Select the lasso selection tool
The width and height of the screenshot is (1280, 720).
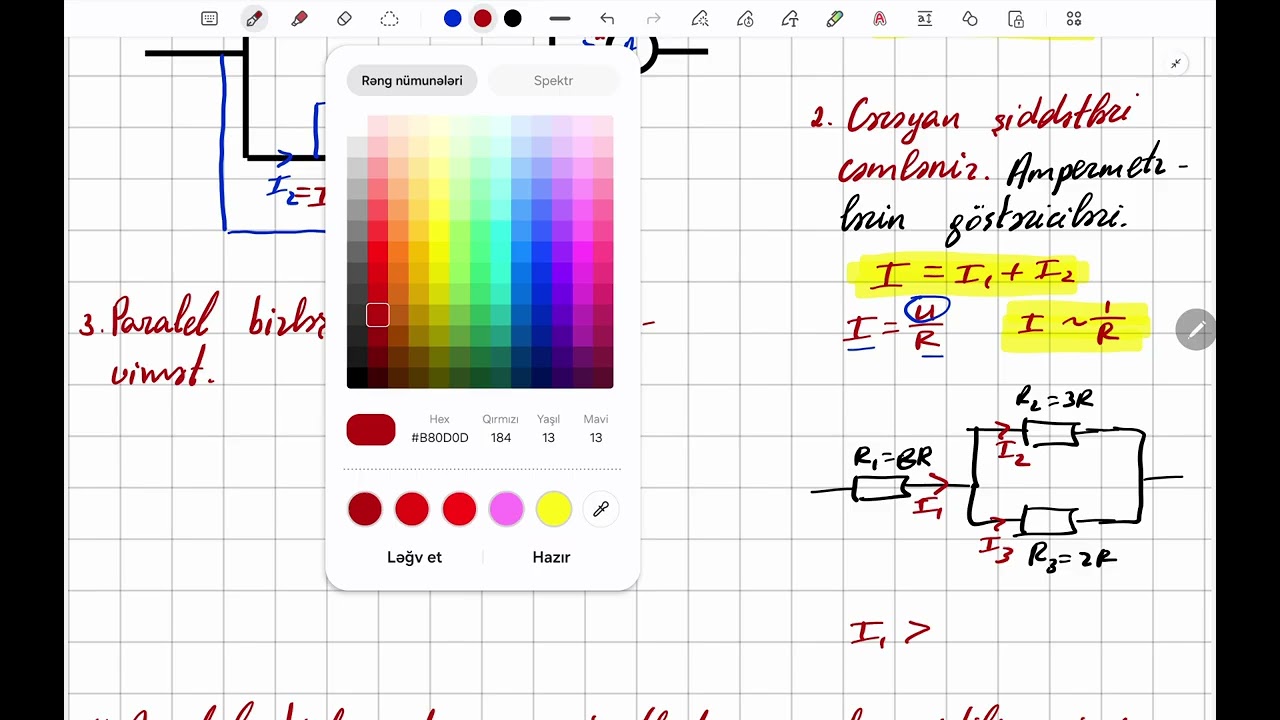pos(389,19)
